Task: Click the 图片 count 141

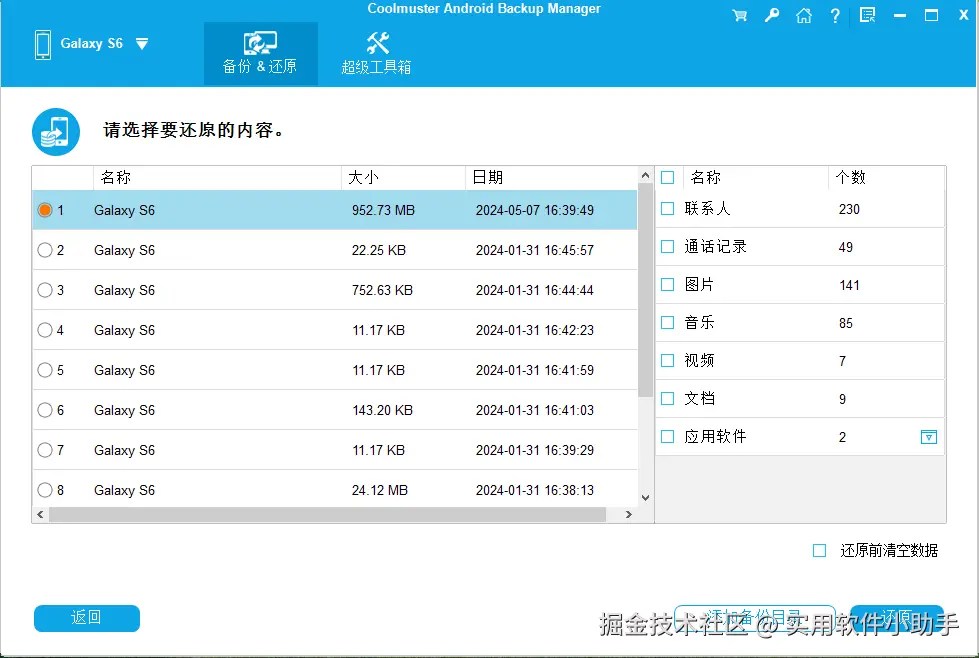Action: click(849, 285)
